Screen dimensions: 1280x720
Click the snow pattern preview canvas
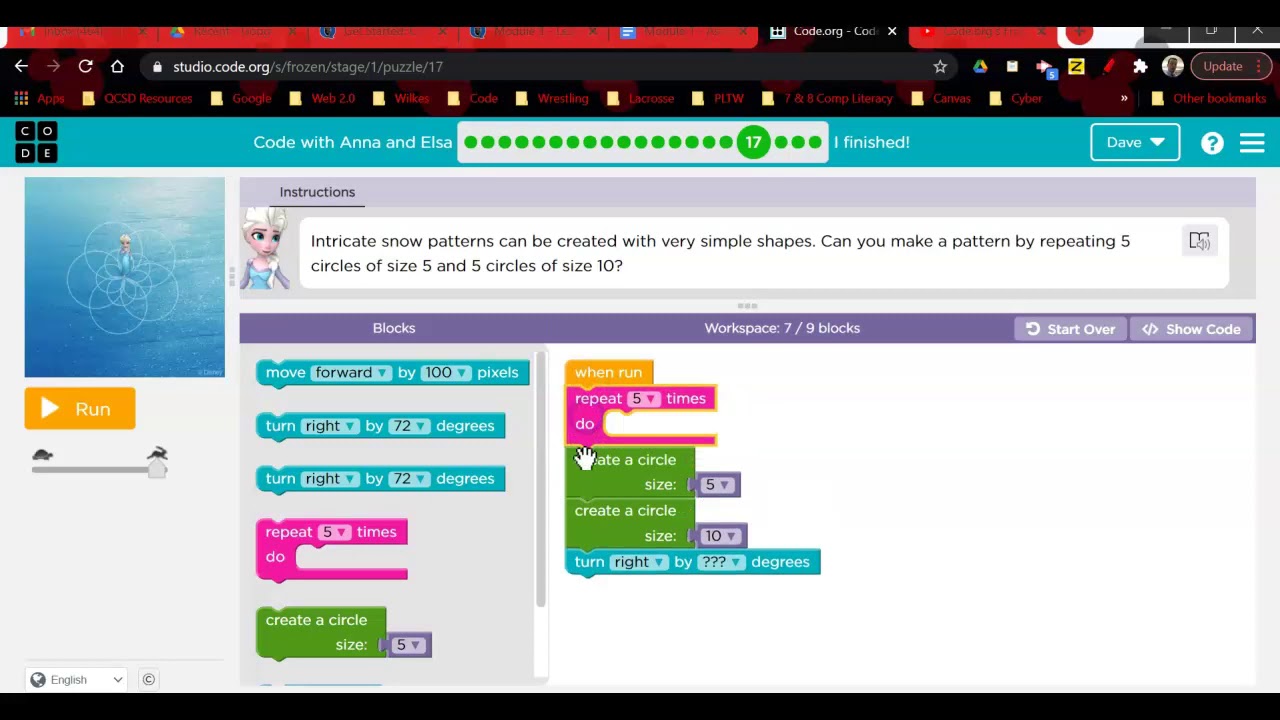pos(125,278)
